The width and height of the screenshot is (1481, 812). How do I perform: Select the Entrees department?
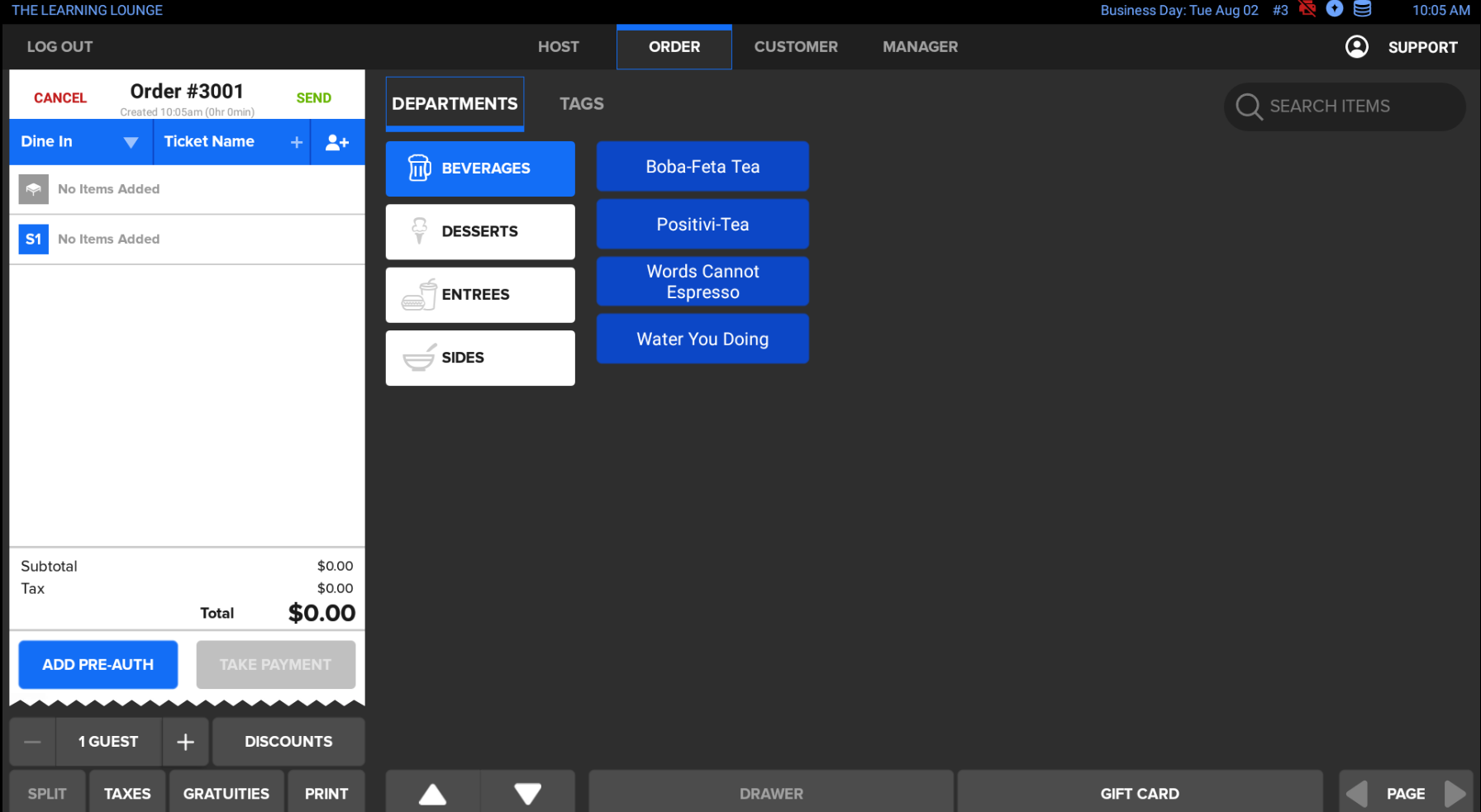point(480,295)
